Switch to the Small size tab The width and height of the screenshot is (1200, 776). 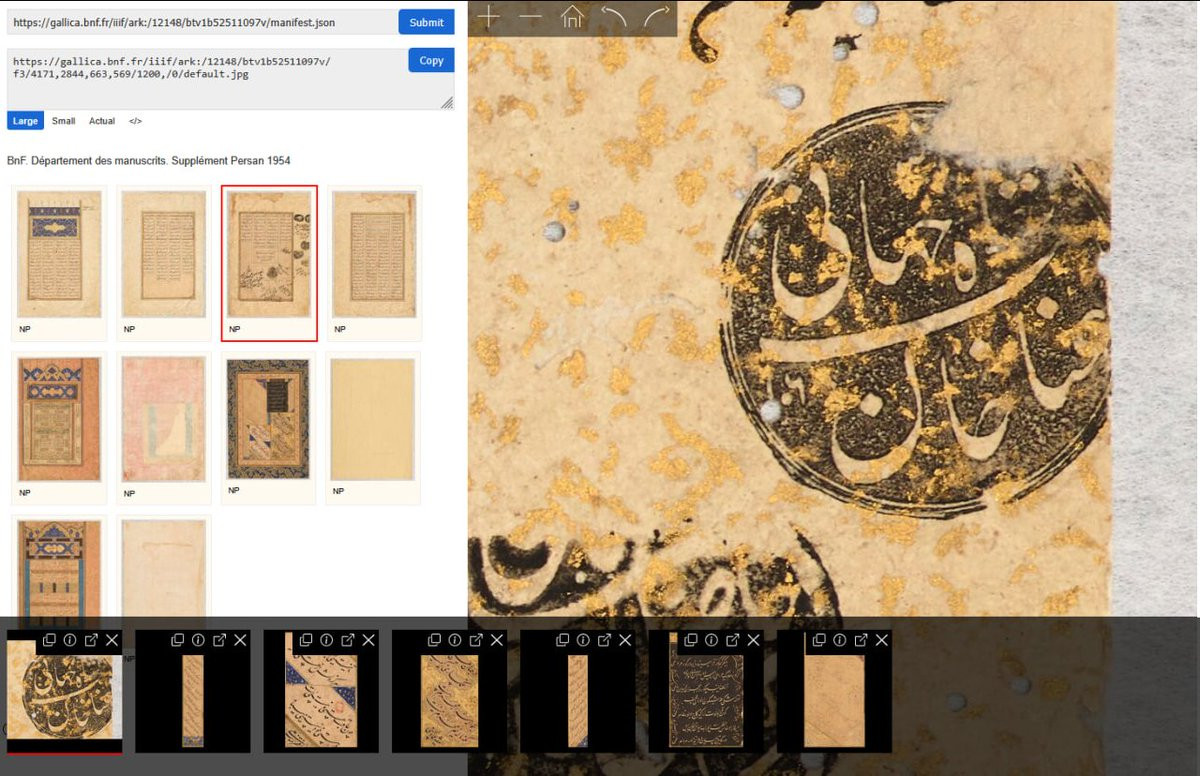click(64, 121)
